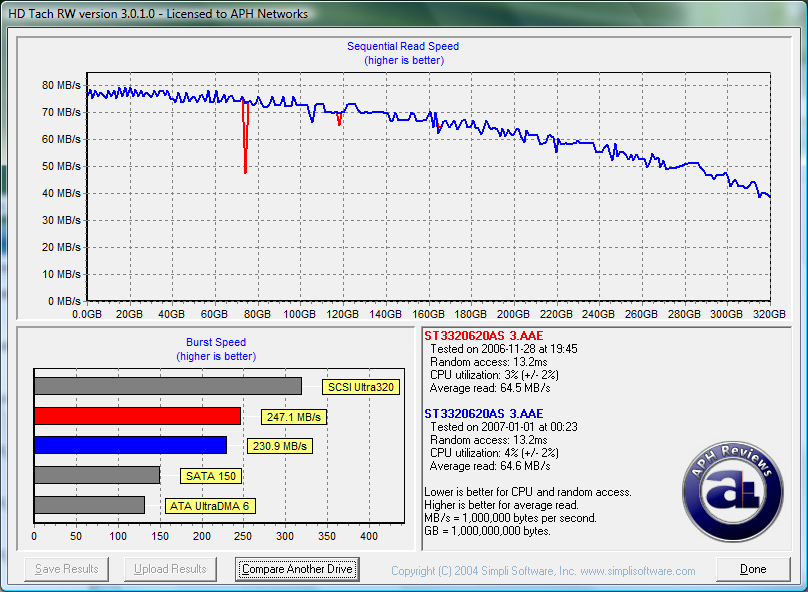The image size is (808, 592).
Task: Open the www.simplisoftware.com link
Action: 636,571
